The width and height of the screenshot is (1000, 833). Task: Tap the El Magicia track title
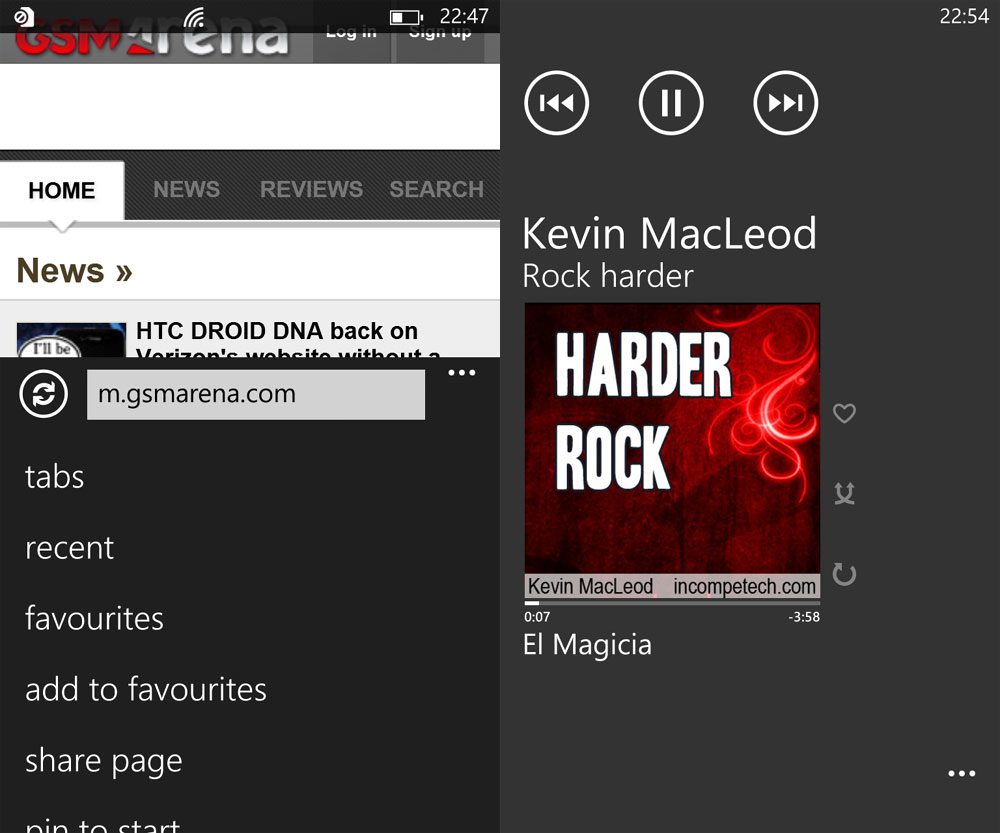(587, 645)
